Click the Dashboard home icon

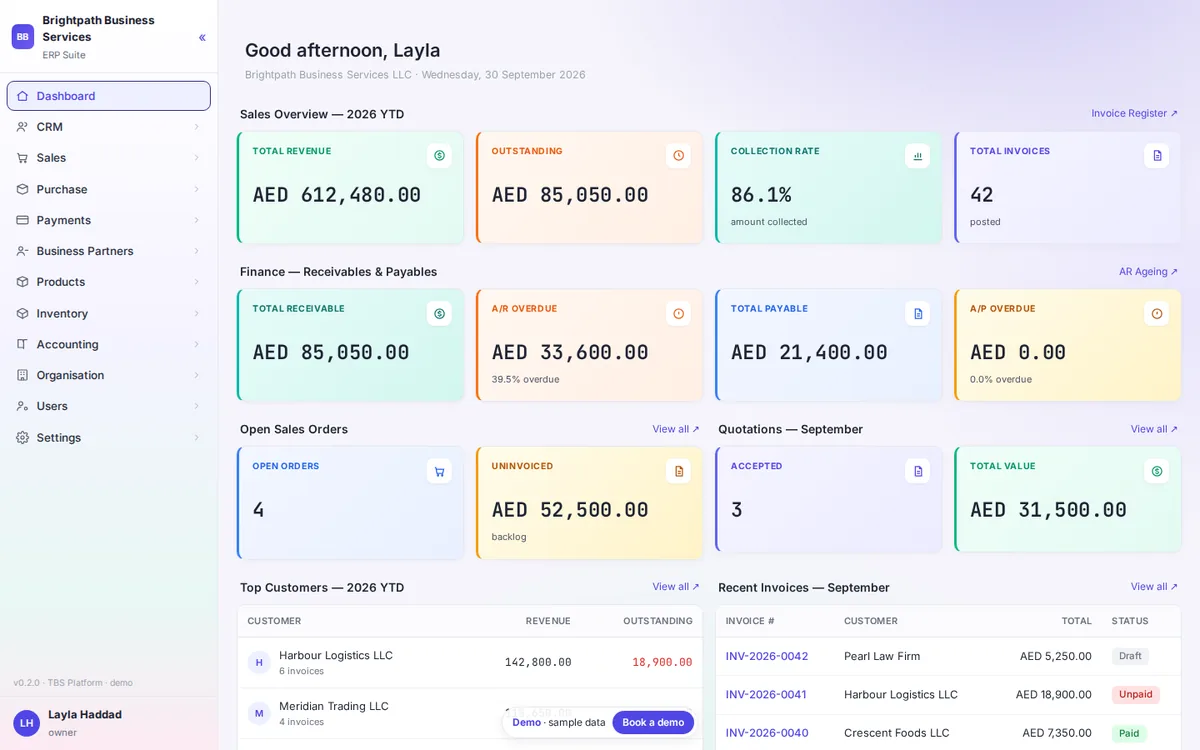22,96
